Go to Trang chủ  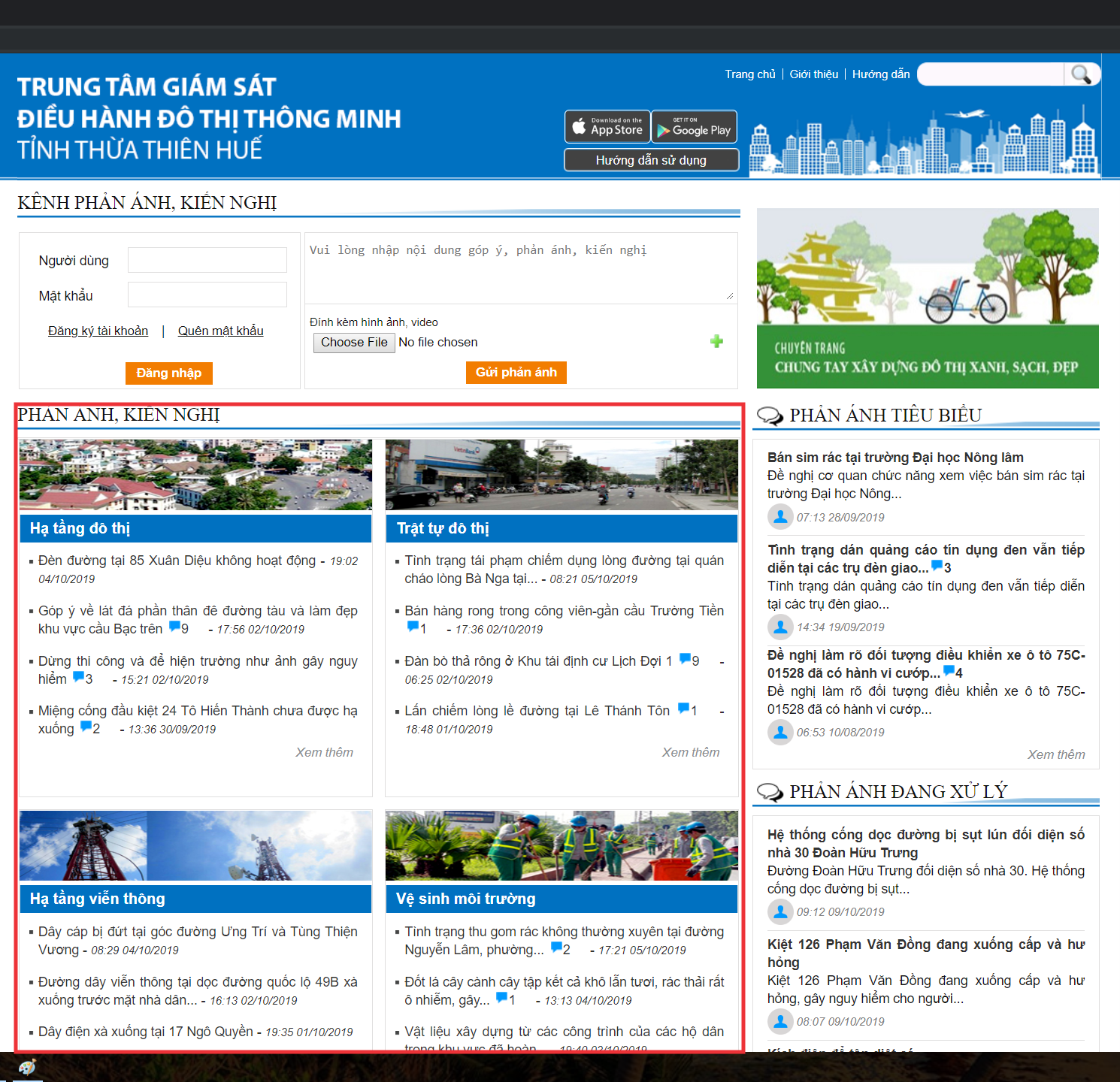(750, 74)
